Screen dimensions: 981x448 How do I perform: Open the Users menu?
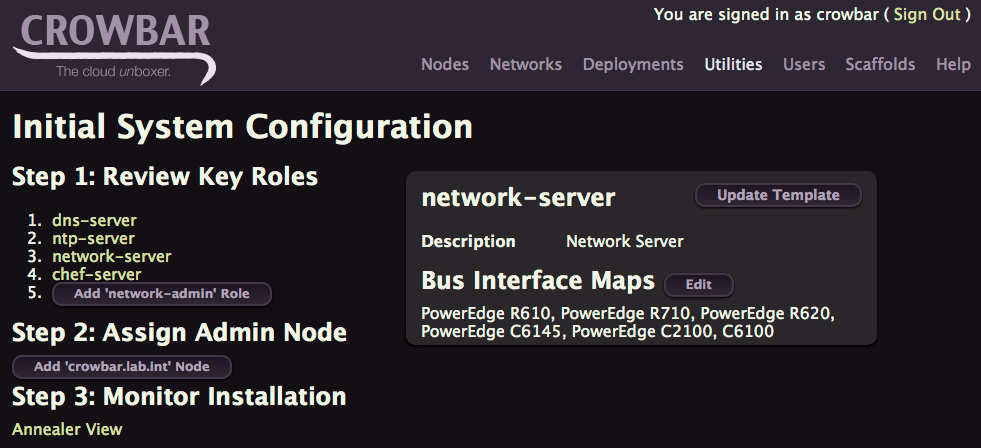[803, 64]
